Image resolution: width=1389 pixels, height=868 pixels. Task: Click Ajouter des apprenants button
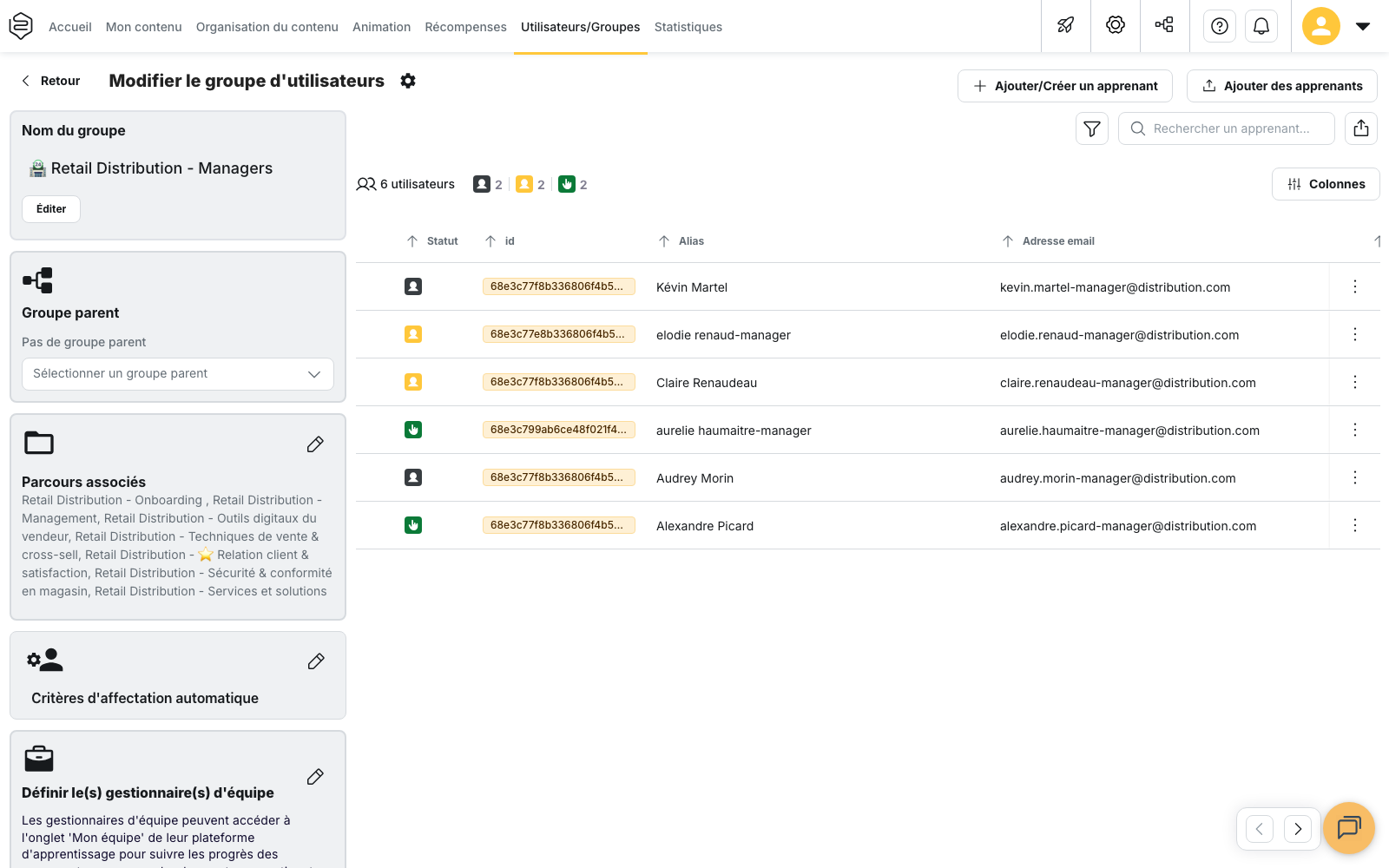[1282, 86]
